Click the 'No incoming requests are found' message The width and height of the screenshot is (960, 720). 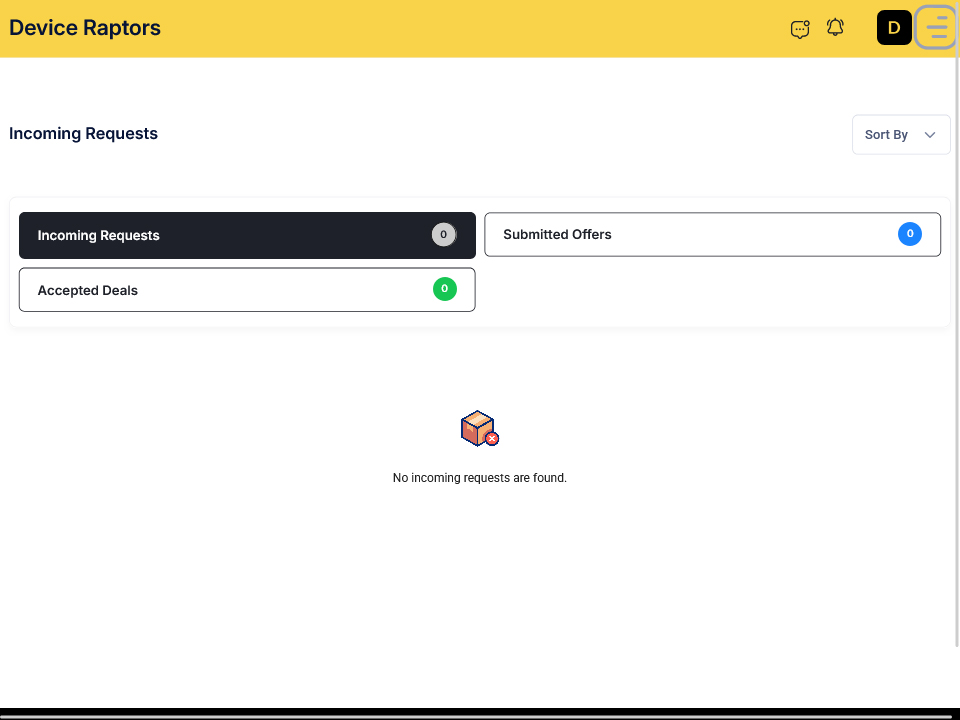480,478
